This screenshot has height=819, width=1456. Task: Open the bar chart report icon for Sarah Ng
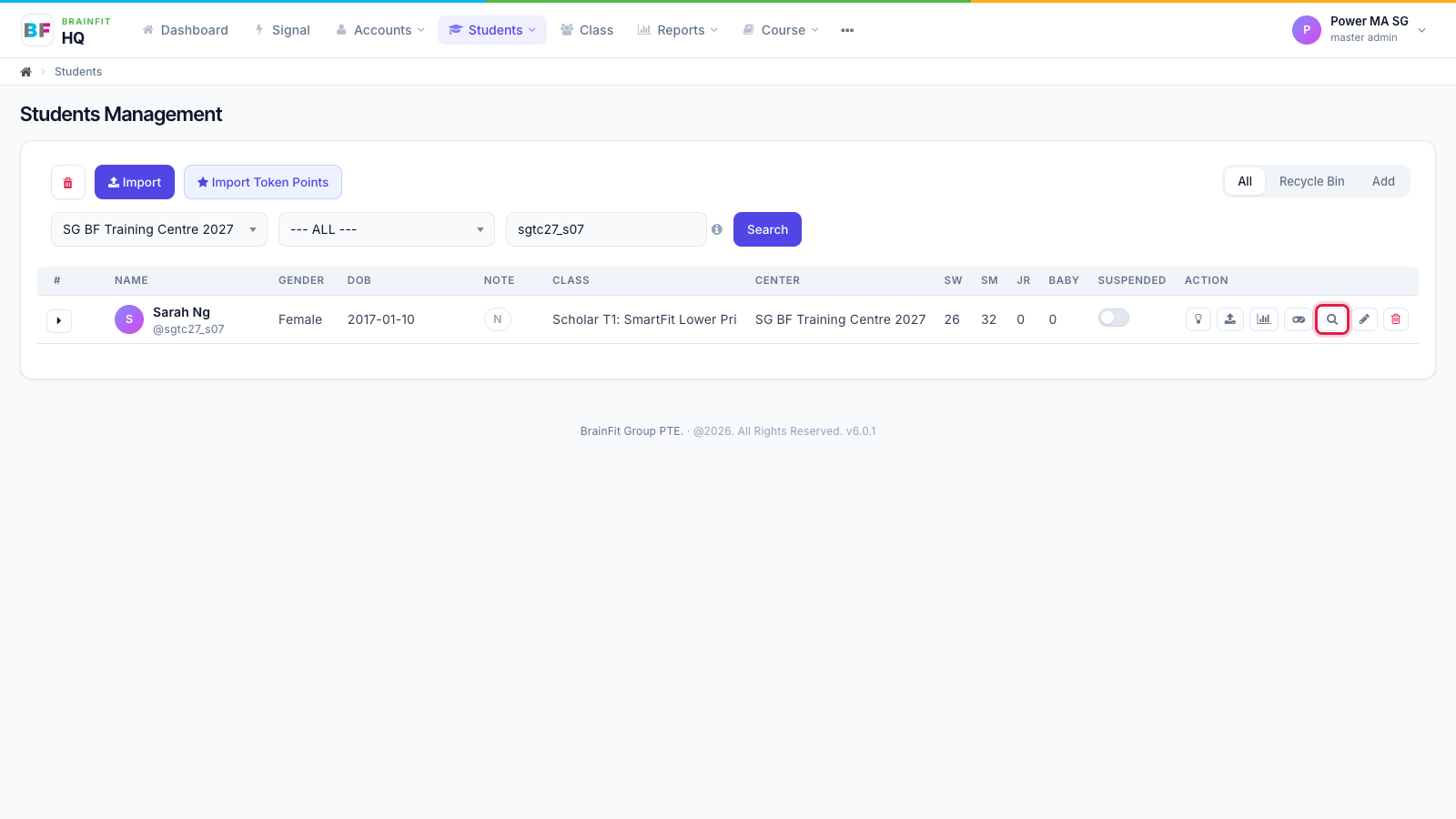click(x=1264, y=319)
